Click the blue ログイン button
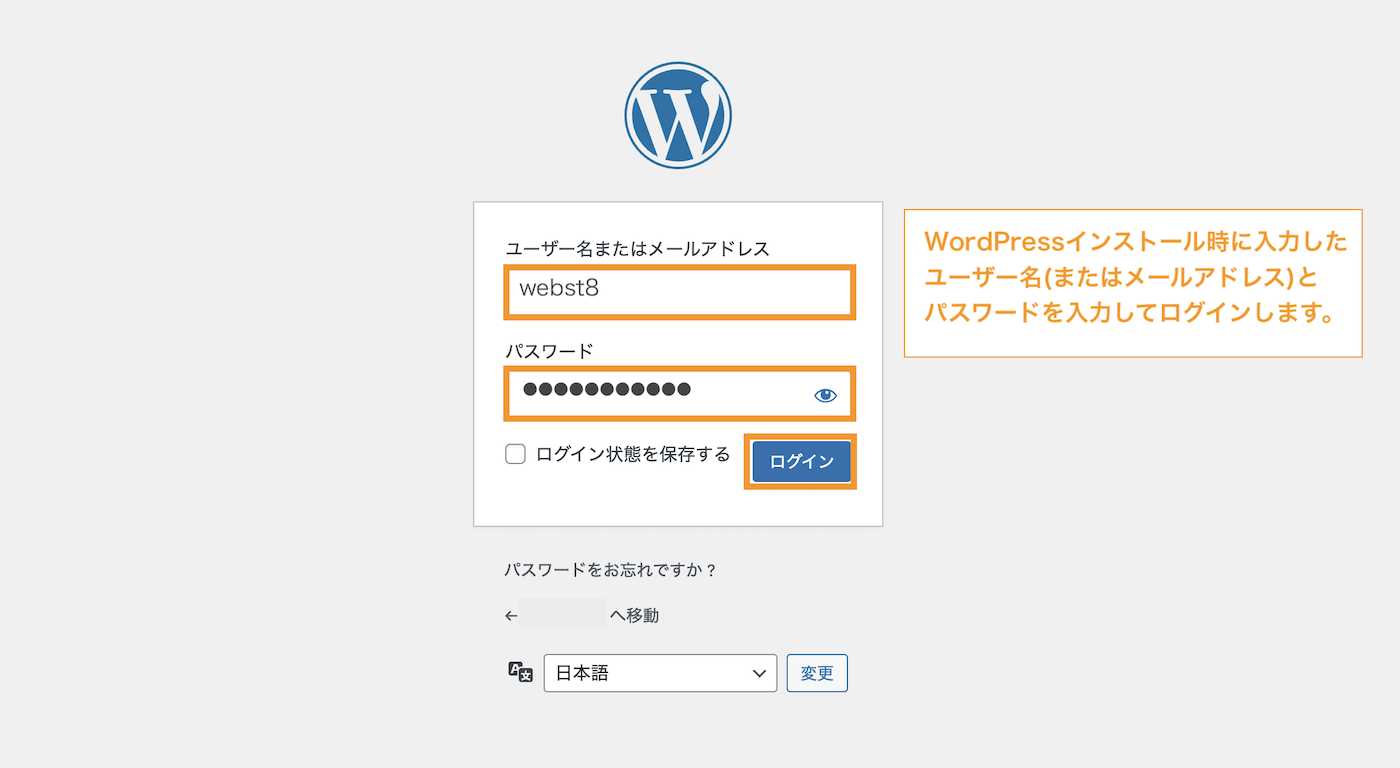1400x768 pixels. (x=801, y=462)
